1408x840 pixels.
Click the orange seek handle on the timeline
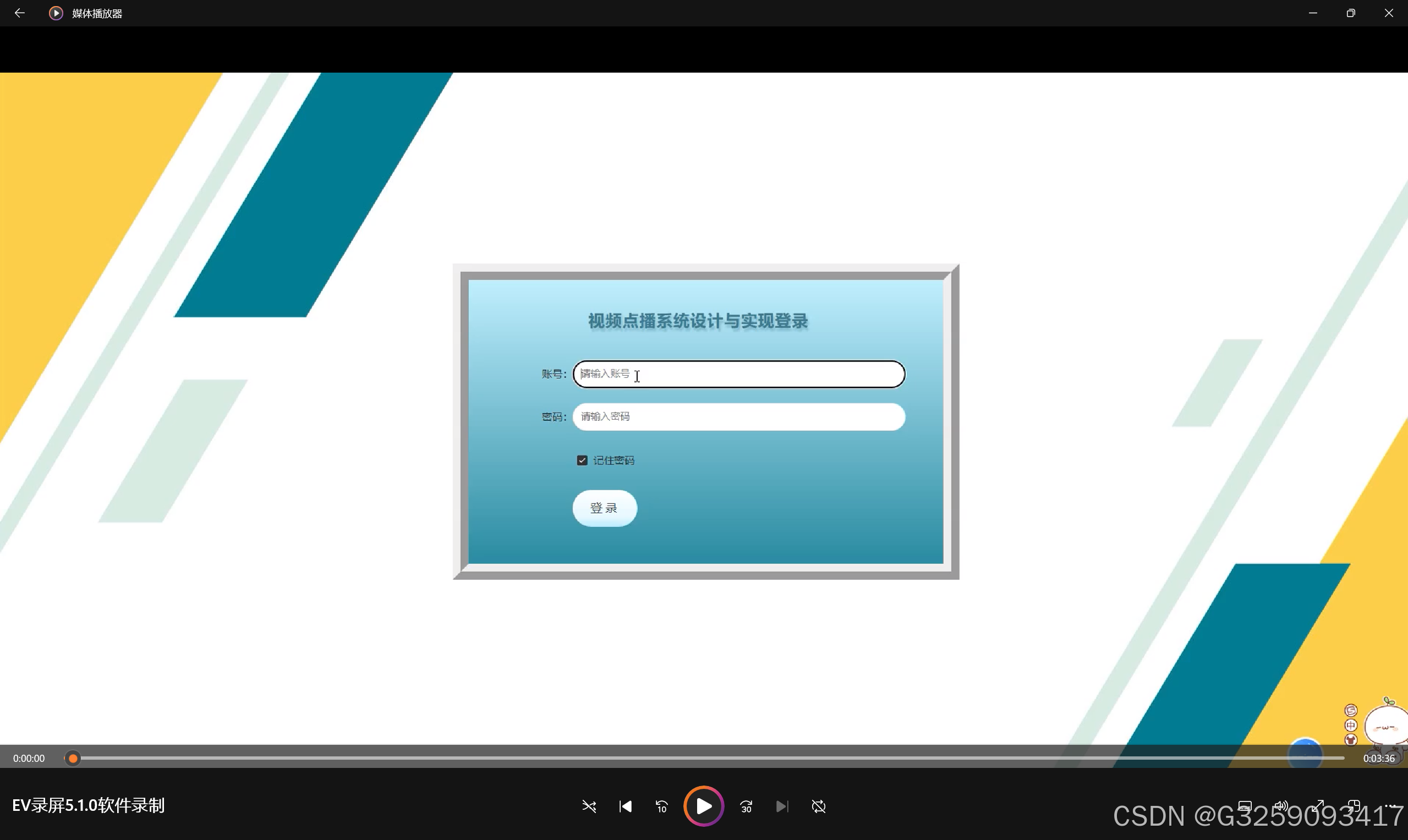coord(73,758)
